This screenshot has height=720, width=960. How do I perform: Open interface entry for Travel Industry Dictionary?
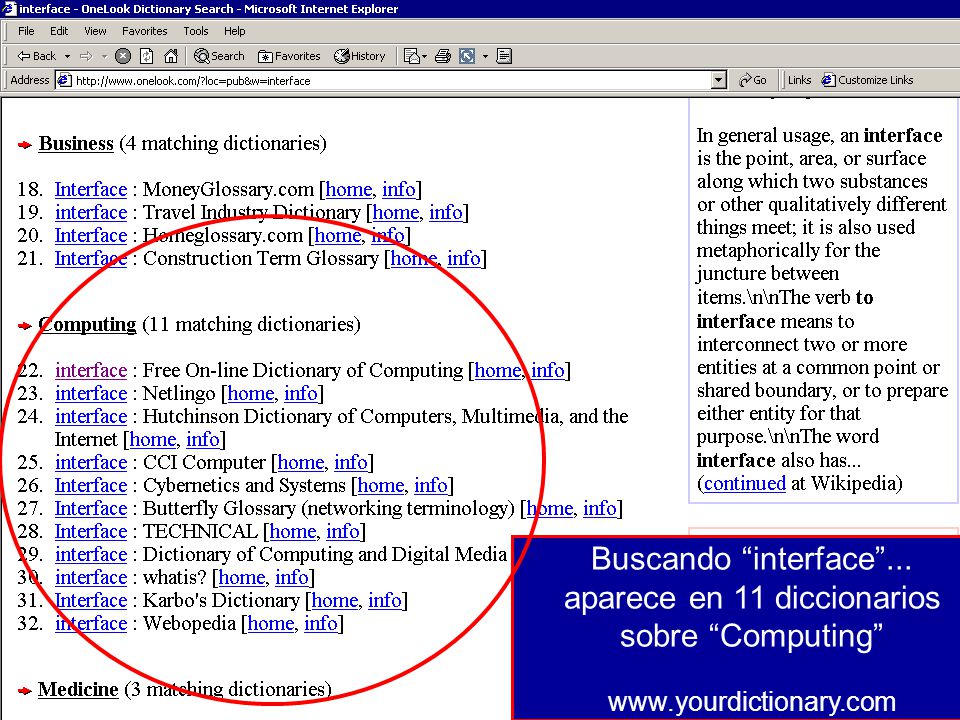(x=91, y=212)
